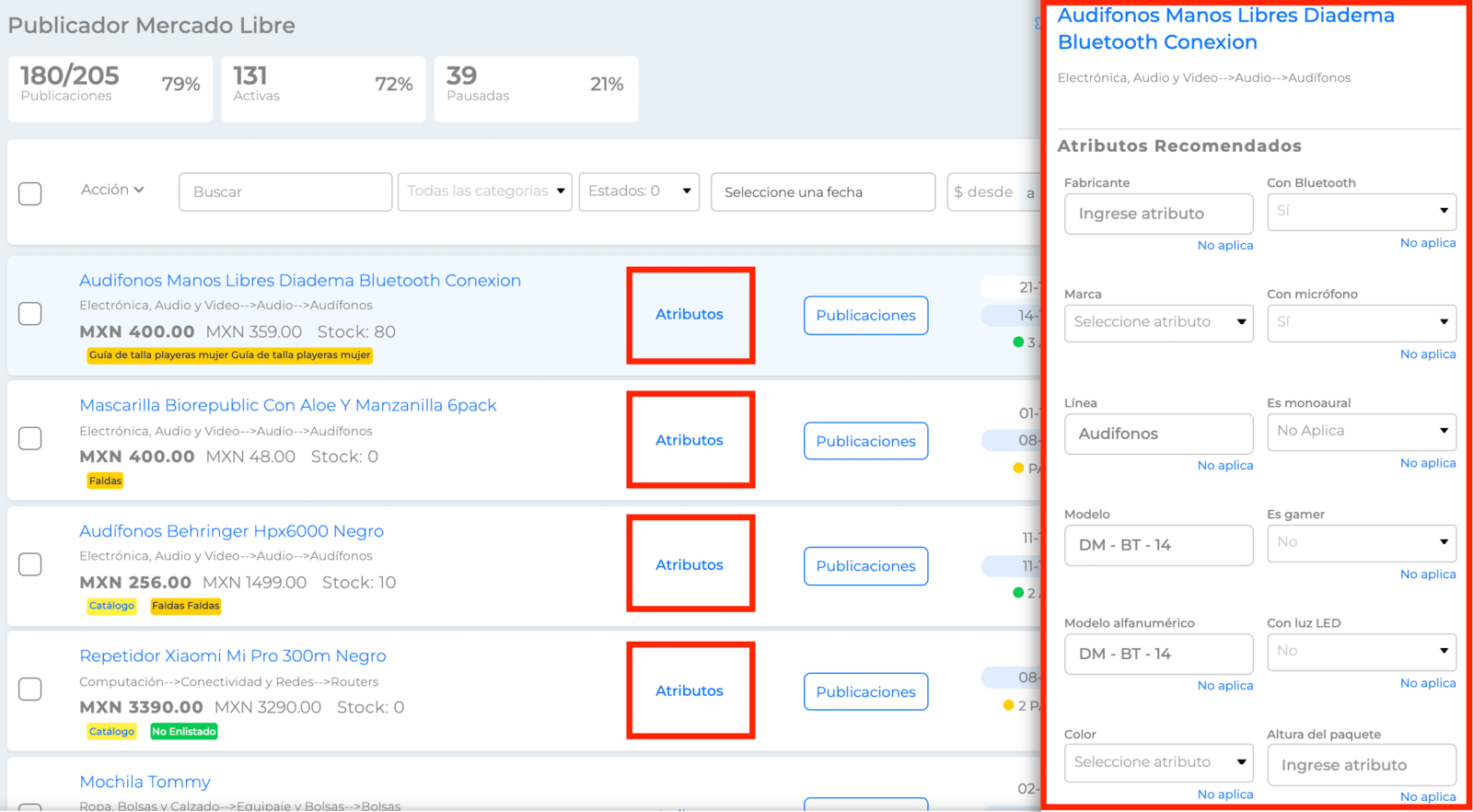
Task: Click No aplica under the Fabricante field
Action: tap(1224, 245)
